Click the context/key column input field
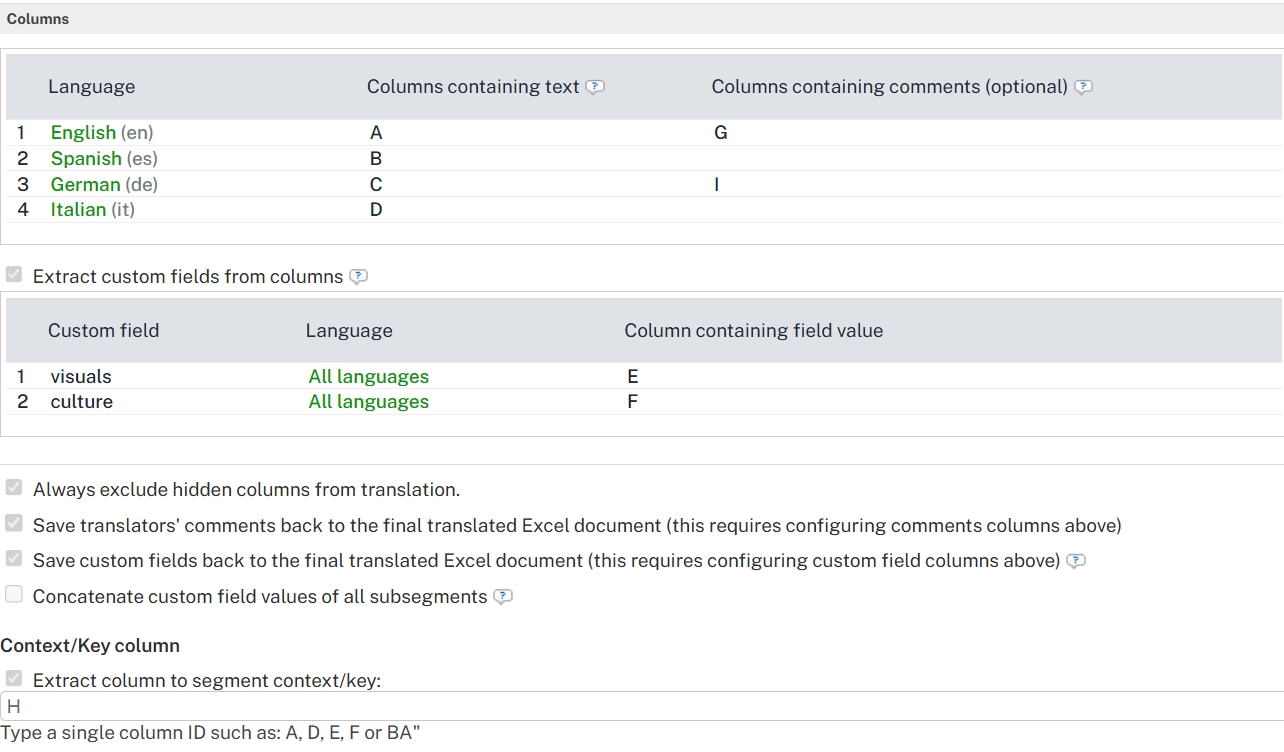Screen dimensions: 1284x752 click(640, 706)
